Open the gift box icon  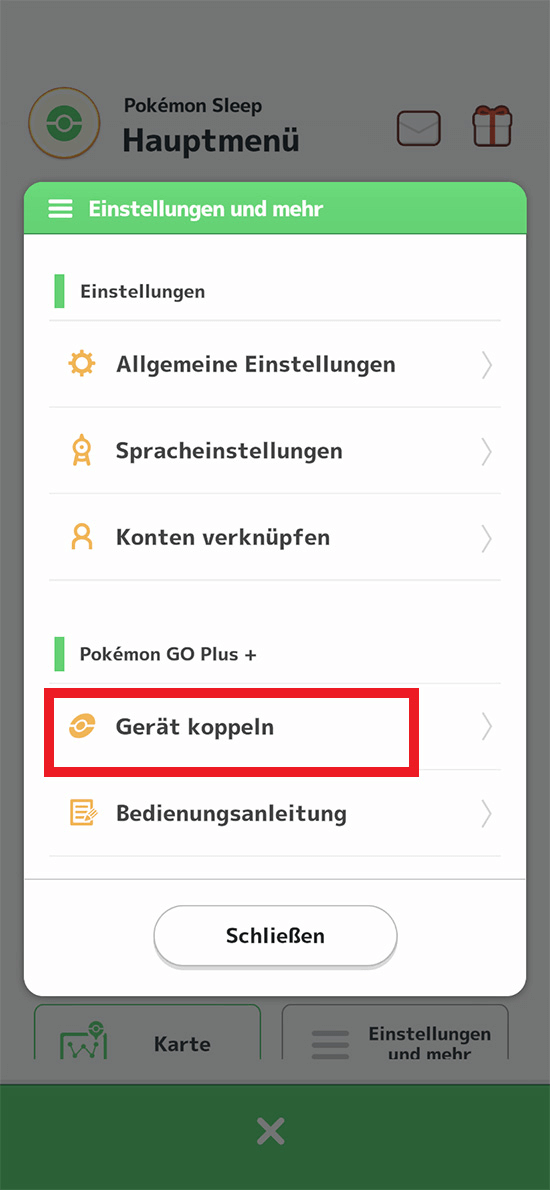pyautogui.click(x=493, y=125)
